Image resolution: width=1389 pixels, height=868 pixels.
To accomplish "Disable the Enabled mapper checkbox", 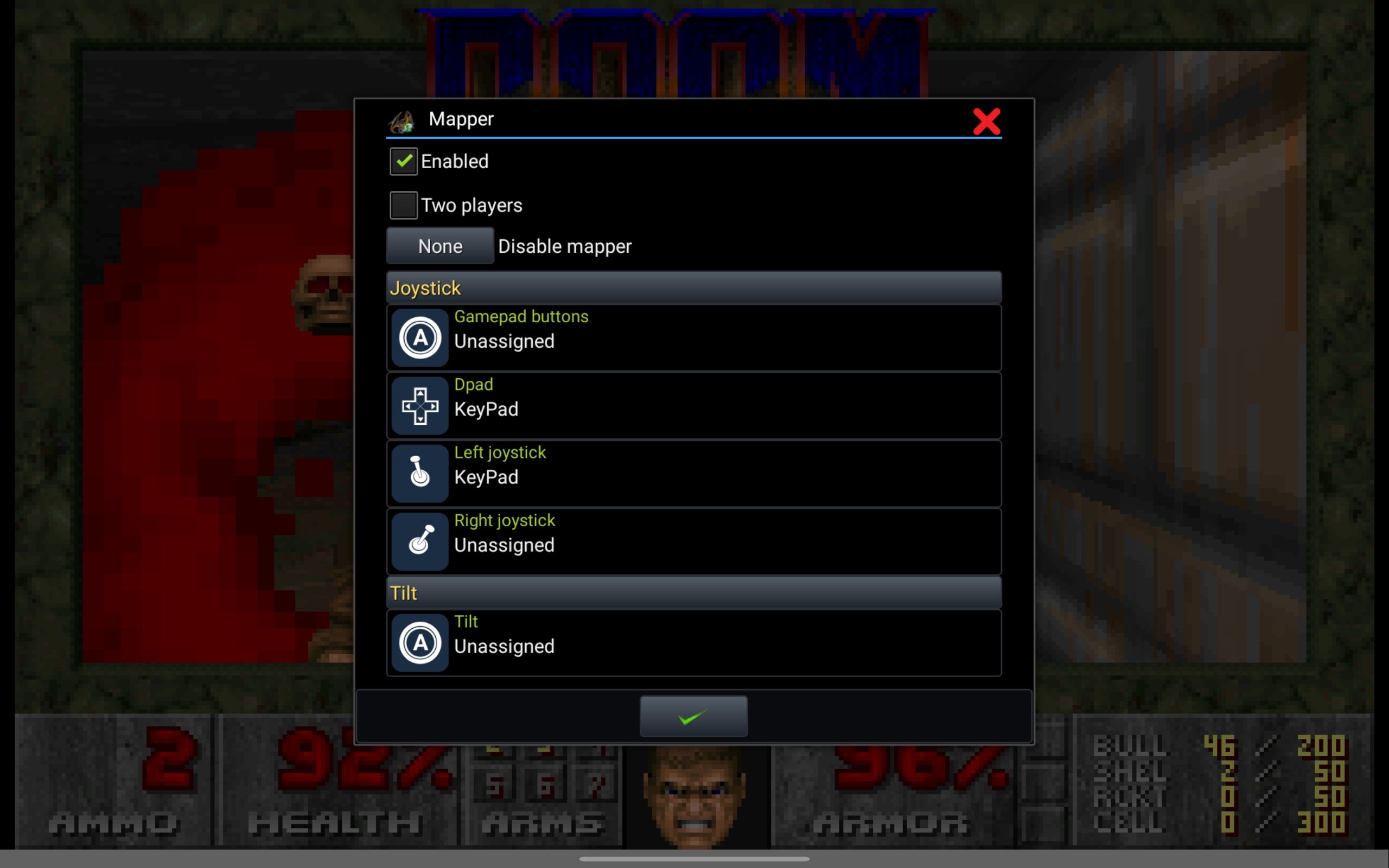I will 404,161.
